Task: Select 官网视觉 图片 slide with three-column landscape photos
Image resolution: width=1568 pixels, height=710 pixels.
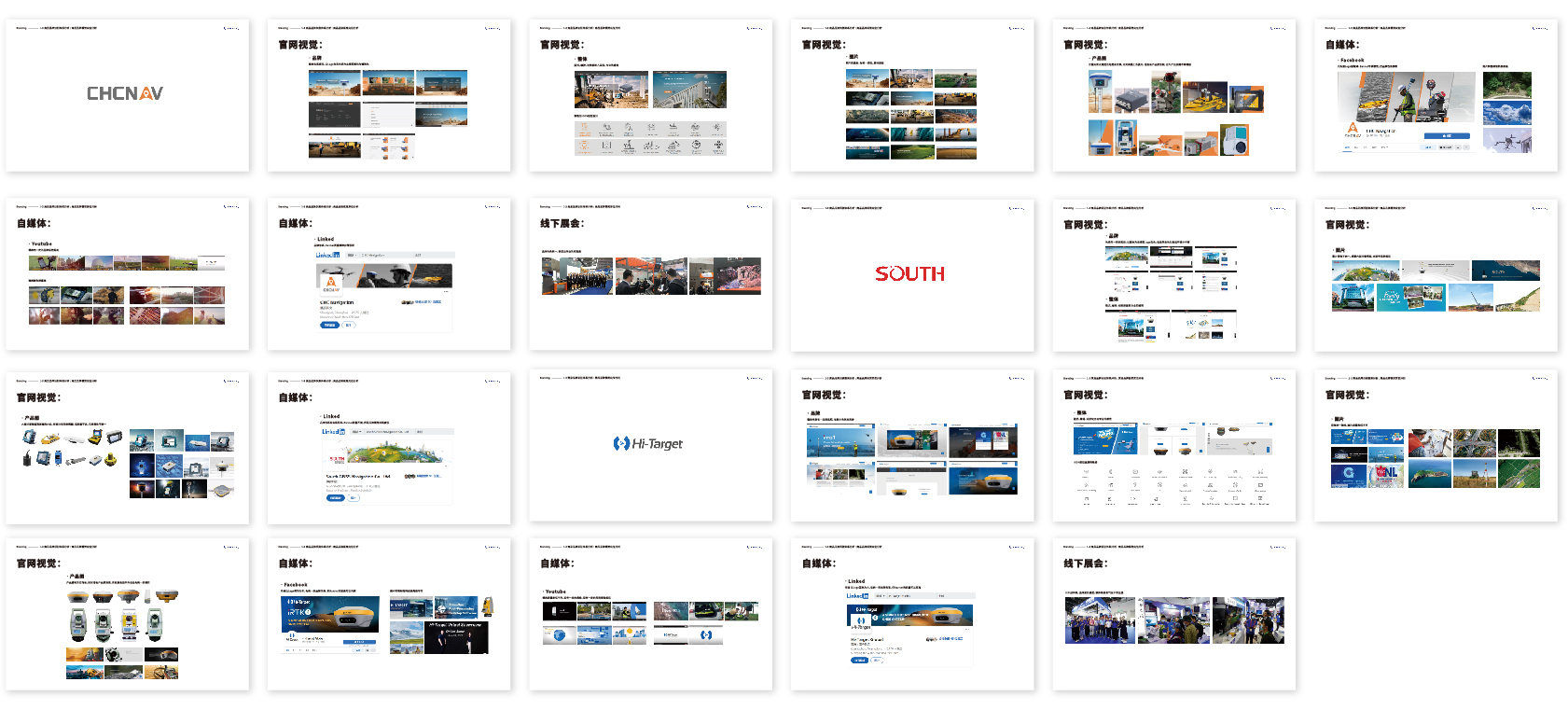Action: (912, 95)
